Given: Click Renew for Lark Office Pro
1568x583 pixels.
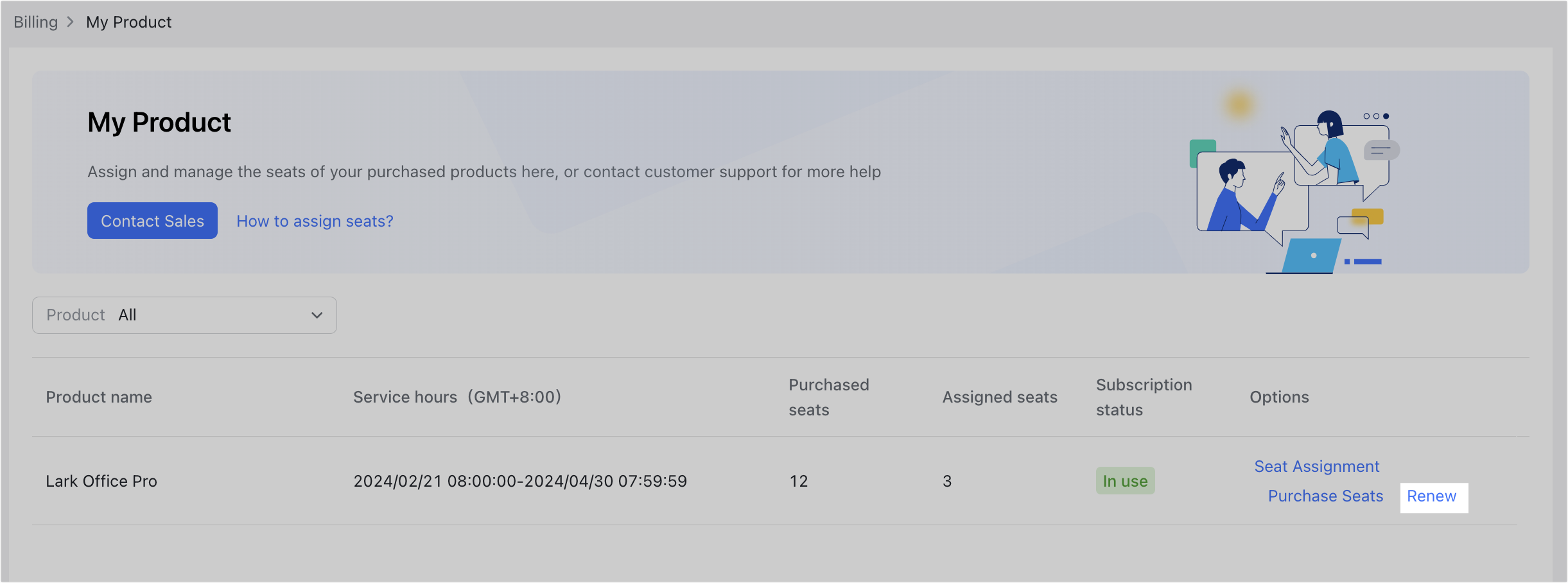Looking at the screenshot, I should point(1433,496).
